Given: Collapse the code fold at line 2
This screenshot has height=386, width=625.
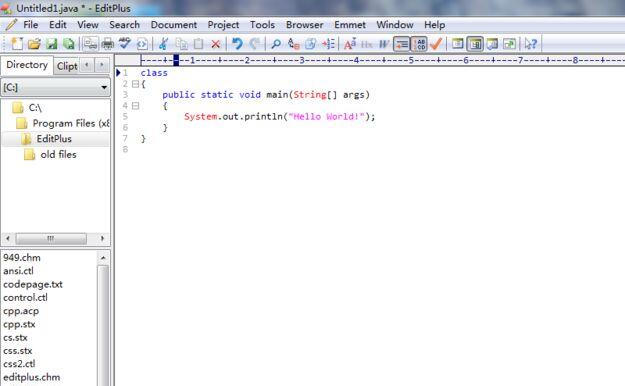Looking at the screenshot, I should click(136, 84).
